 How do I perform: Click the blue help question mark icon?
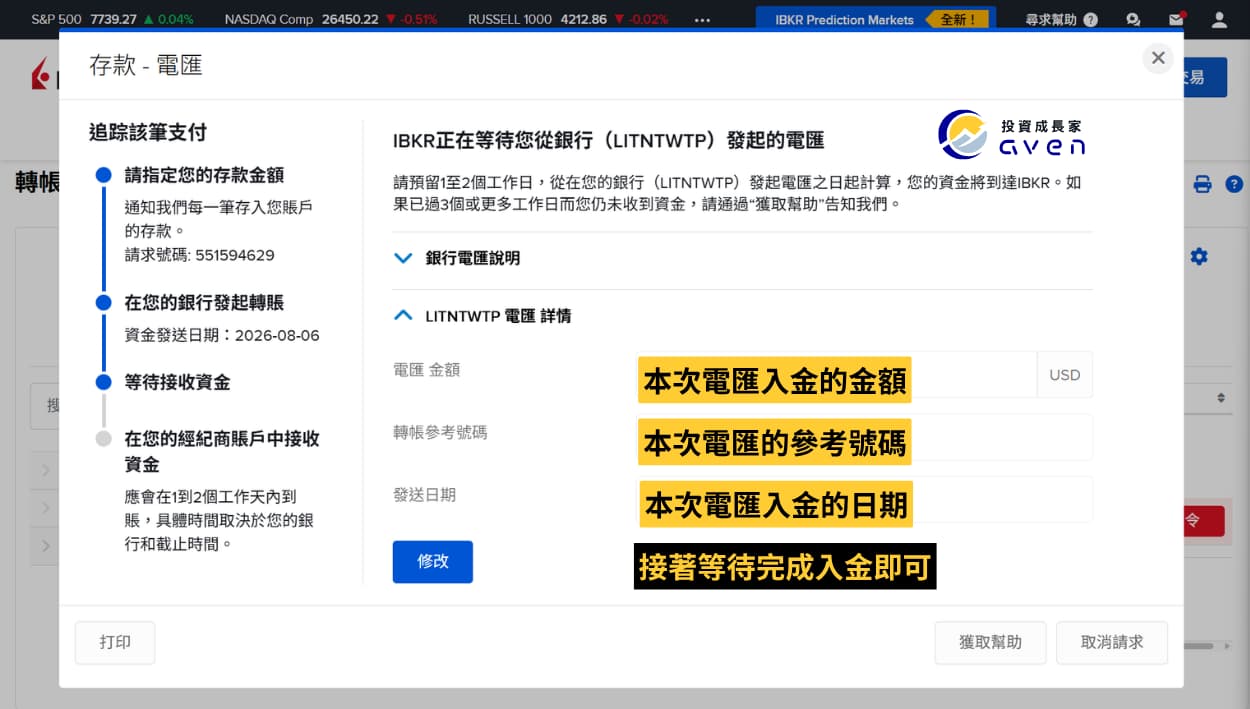[1234, 184]
